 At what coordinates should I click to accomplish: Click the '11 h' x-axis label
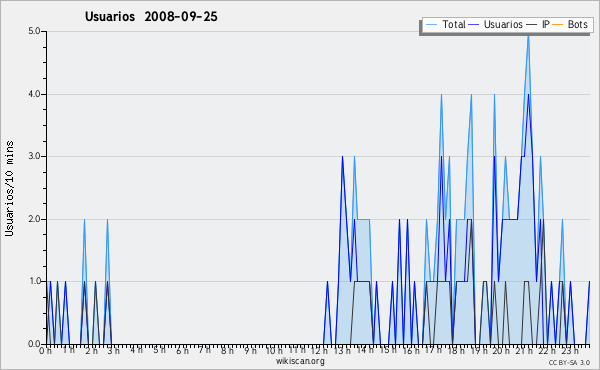[x=297, y=350]
